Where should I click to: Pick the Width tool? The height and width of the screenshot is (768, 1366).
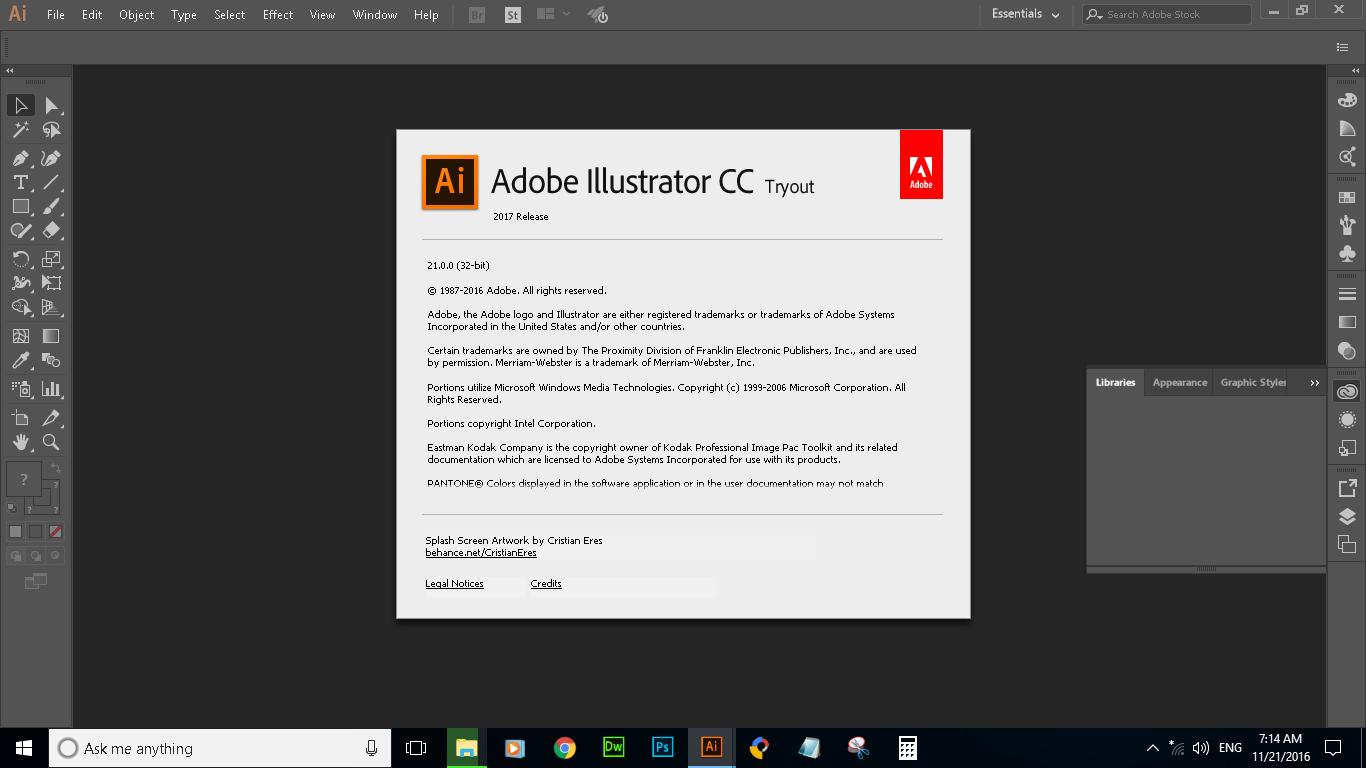click(x=21, y=283)
